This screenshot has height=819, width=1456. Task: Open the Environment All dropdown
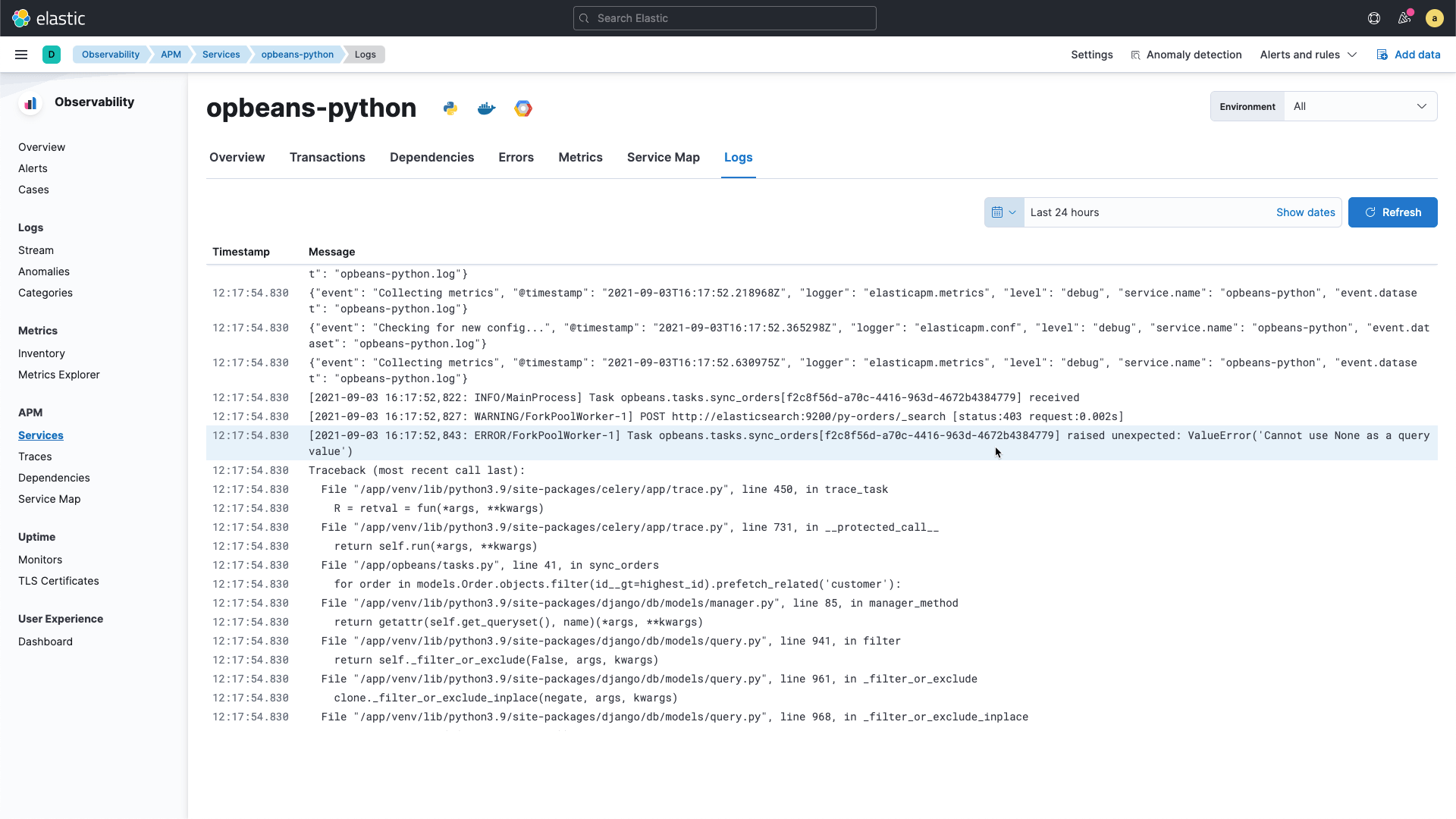(1360, 107)
